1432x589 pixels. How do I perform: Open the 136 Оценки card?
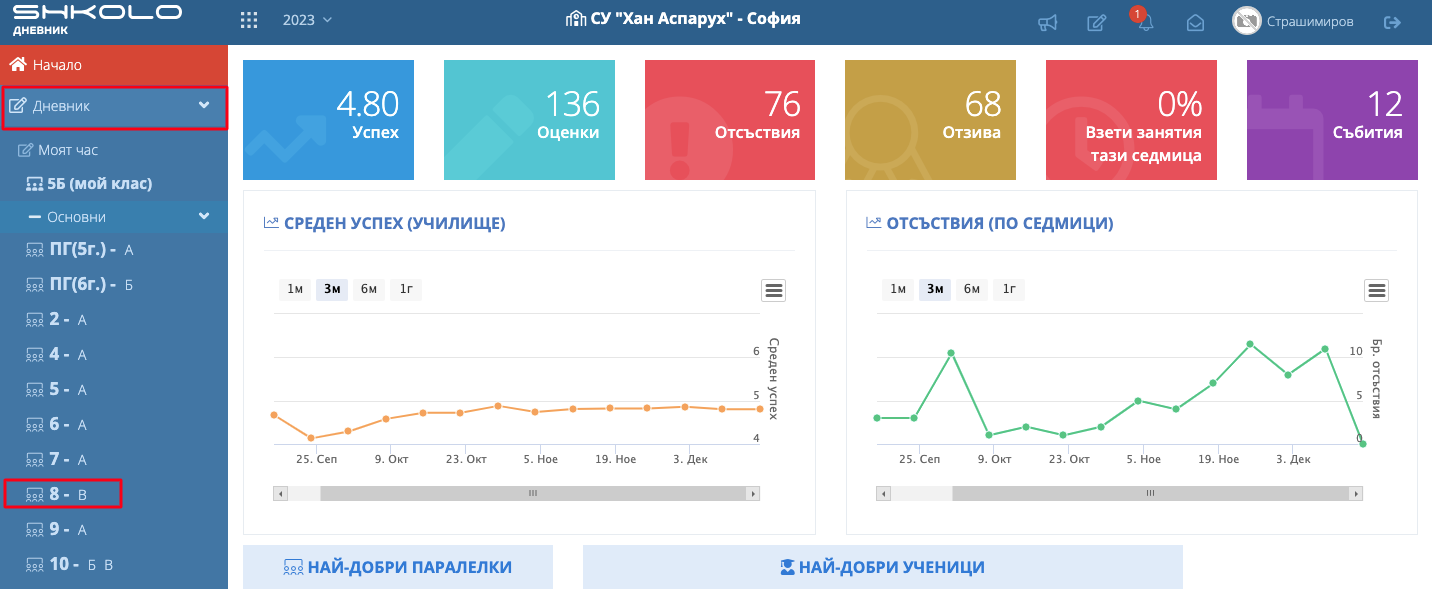529,120
